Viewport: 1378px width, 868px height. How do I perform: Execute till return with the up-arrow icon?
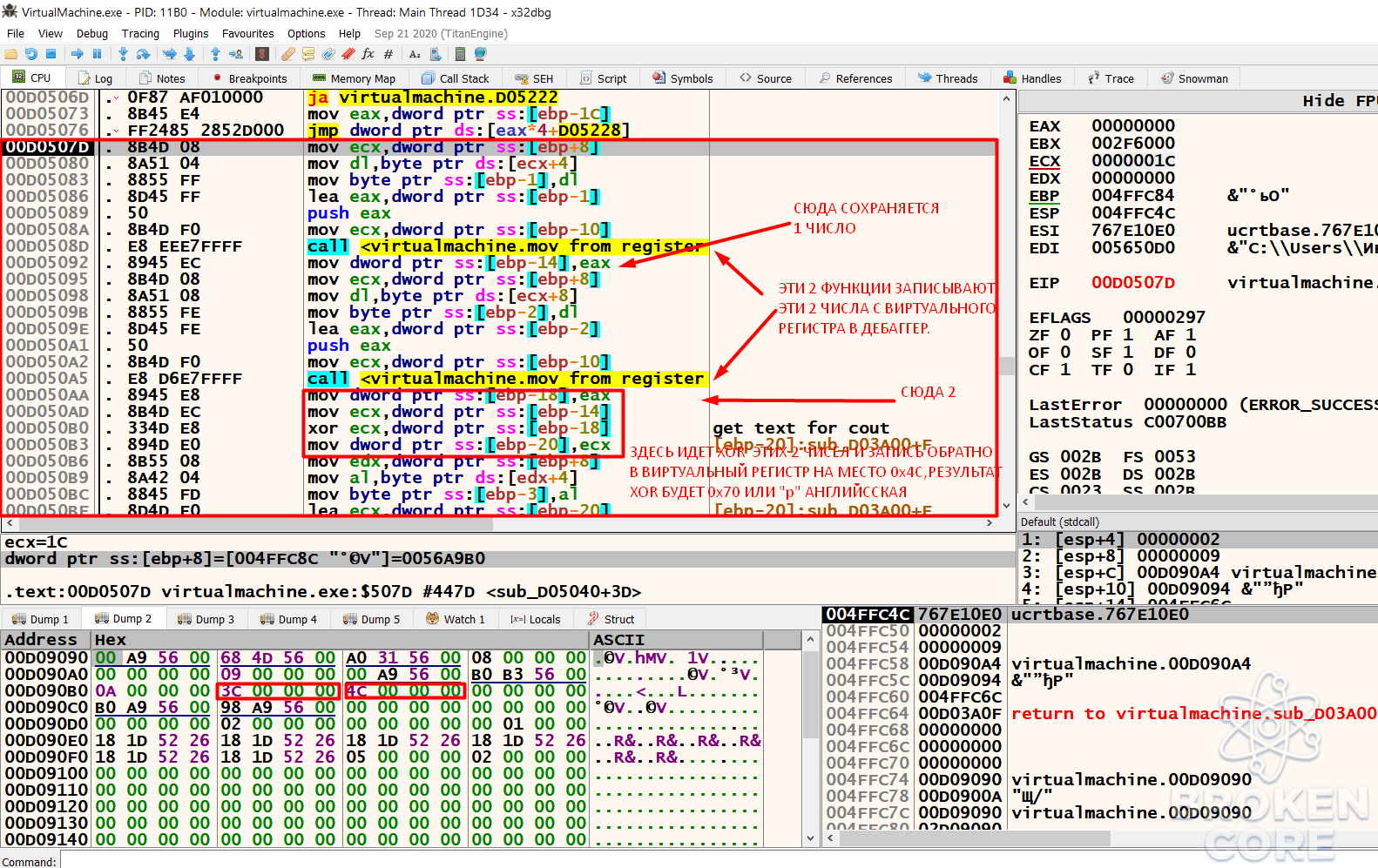(215, 54)
